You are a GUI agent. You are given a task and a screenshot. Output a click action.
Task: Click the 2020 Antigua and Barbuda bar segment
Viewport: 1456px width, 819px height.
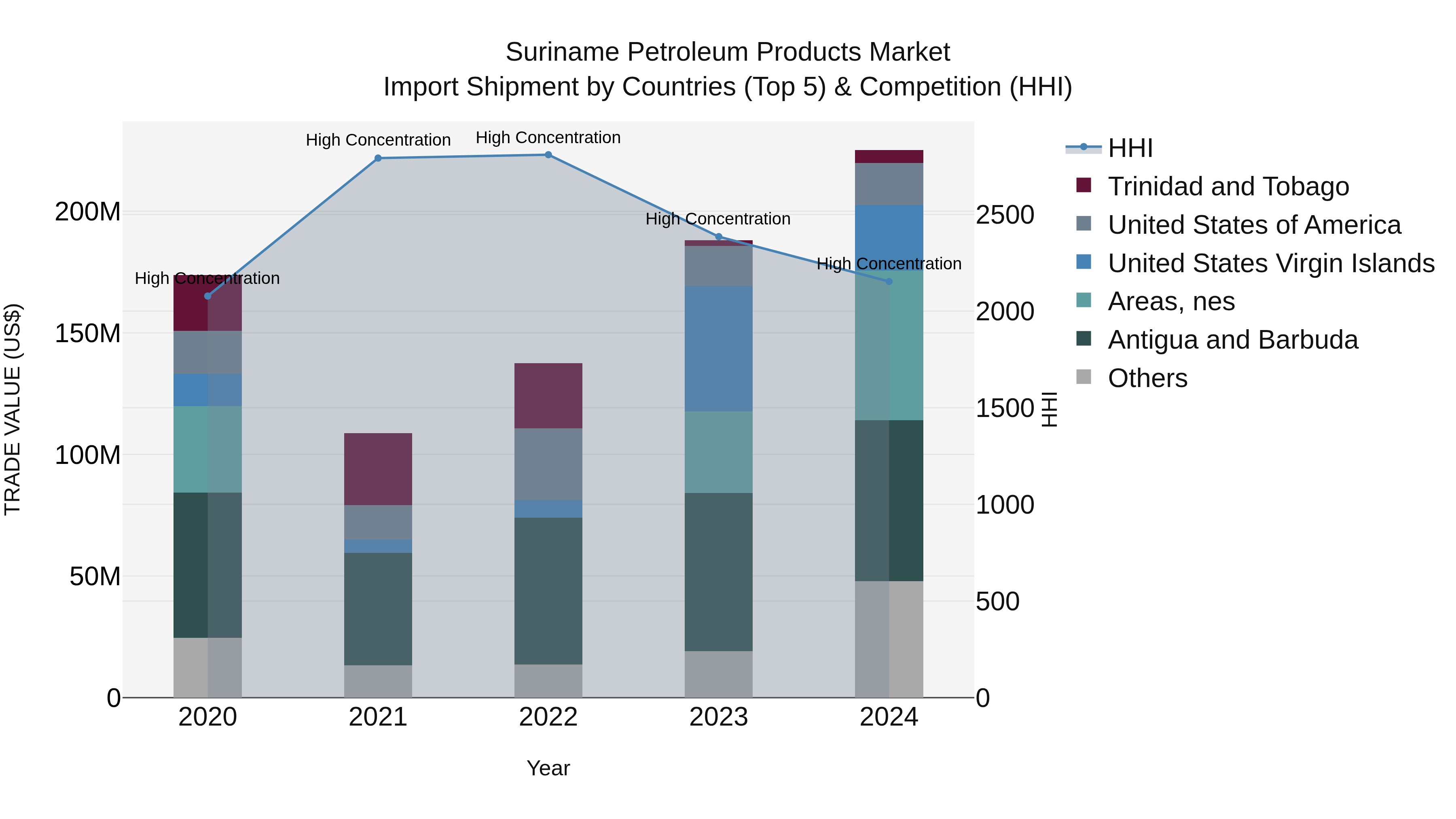[207, 565]
